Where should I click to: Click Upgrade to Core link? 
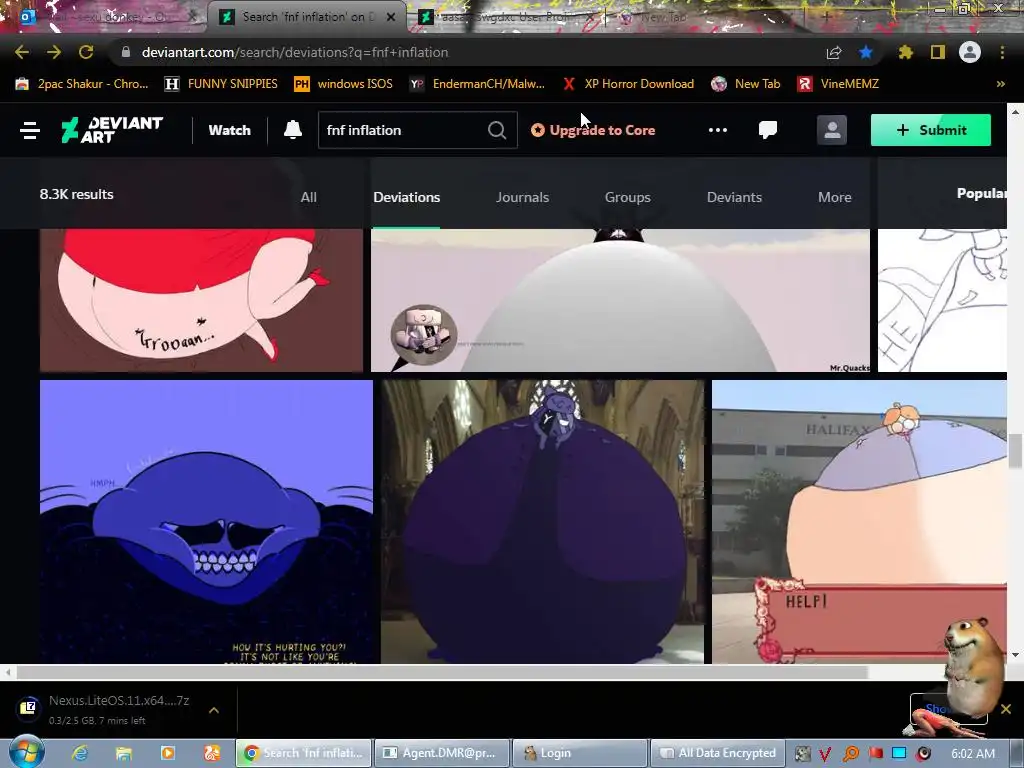tap(593, 130)
